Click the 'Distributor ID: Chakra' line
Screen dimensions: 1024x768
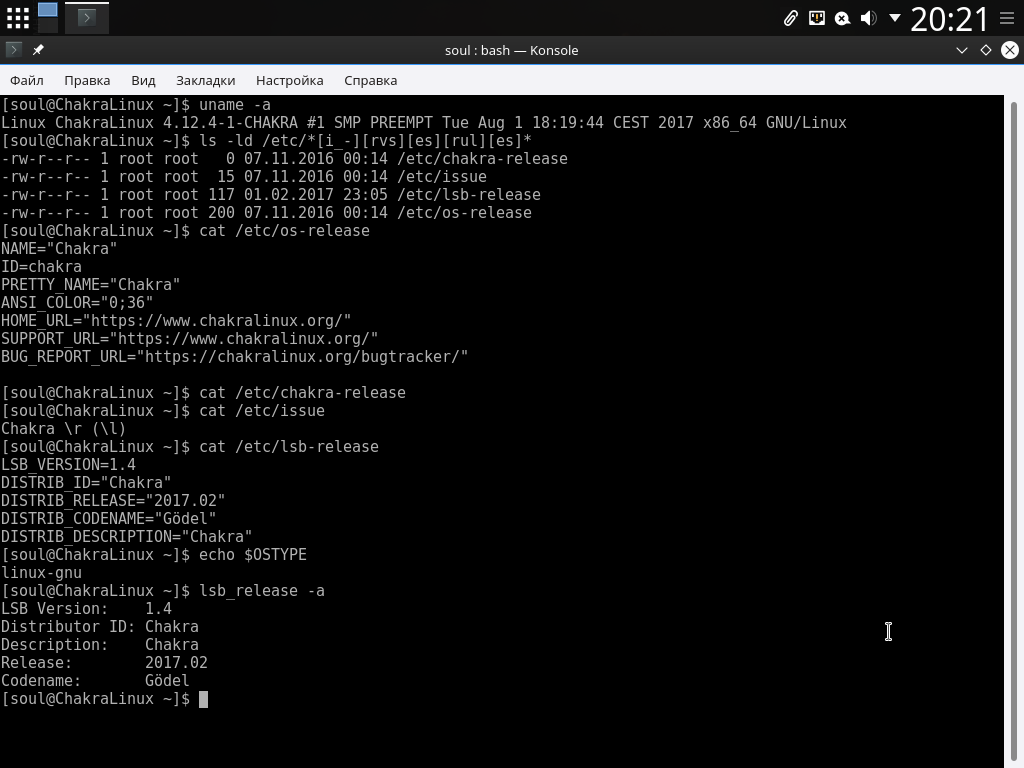[99, 626]
